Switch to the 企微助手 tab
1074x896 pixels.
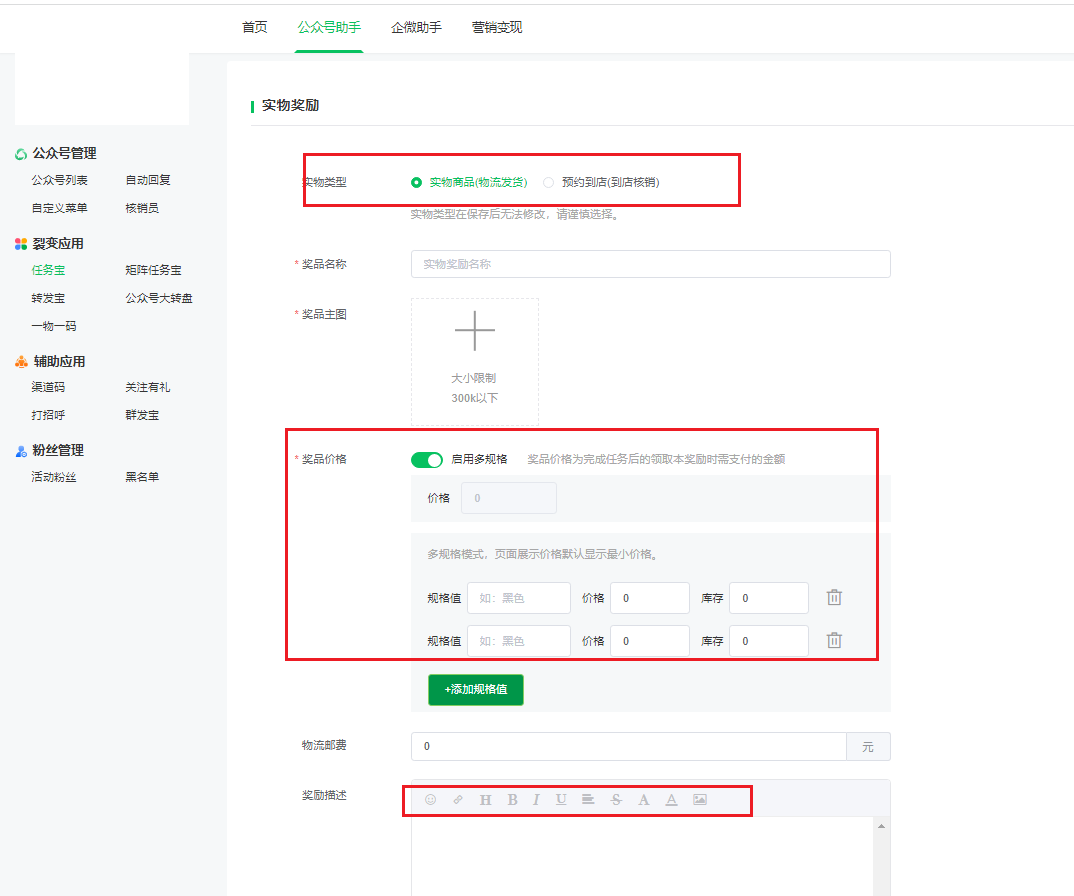coord(416,29)
